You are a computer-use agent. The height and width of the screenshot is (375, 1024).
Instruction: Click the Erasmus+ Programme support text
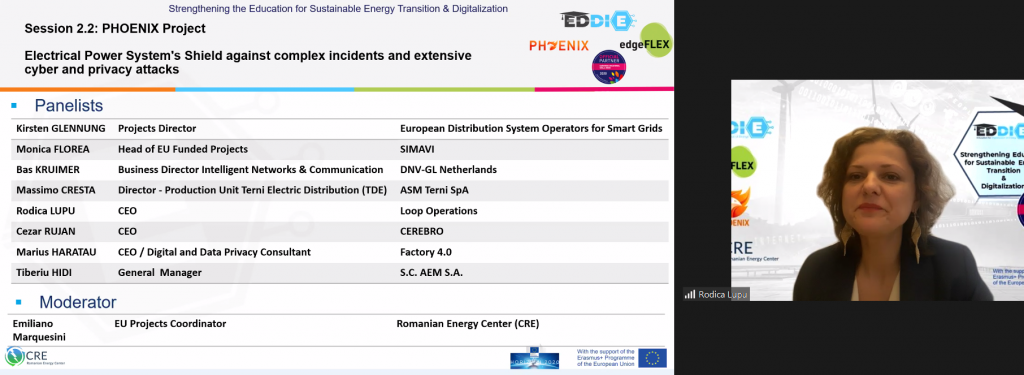pyautogui.click(x=605, y=357)
